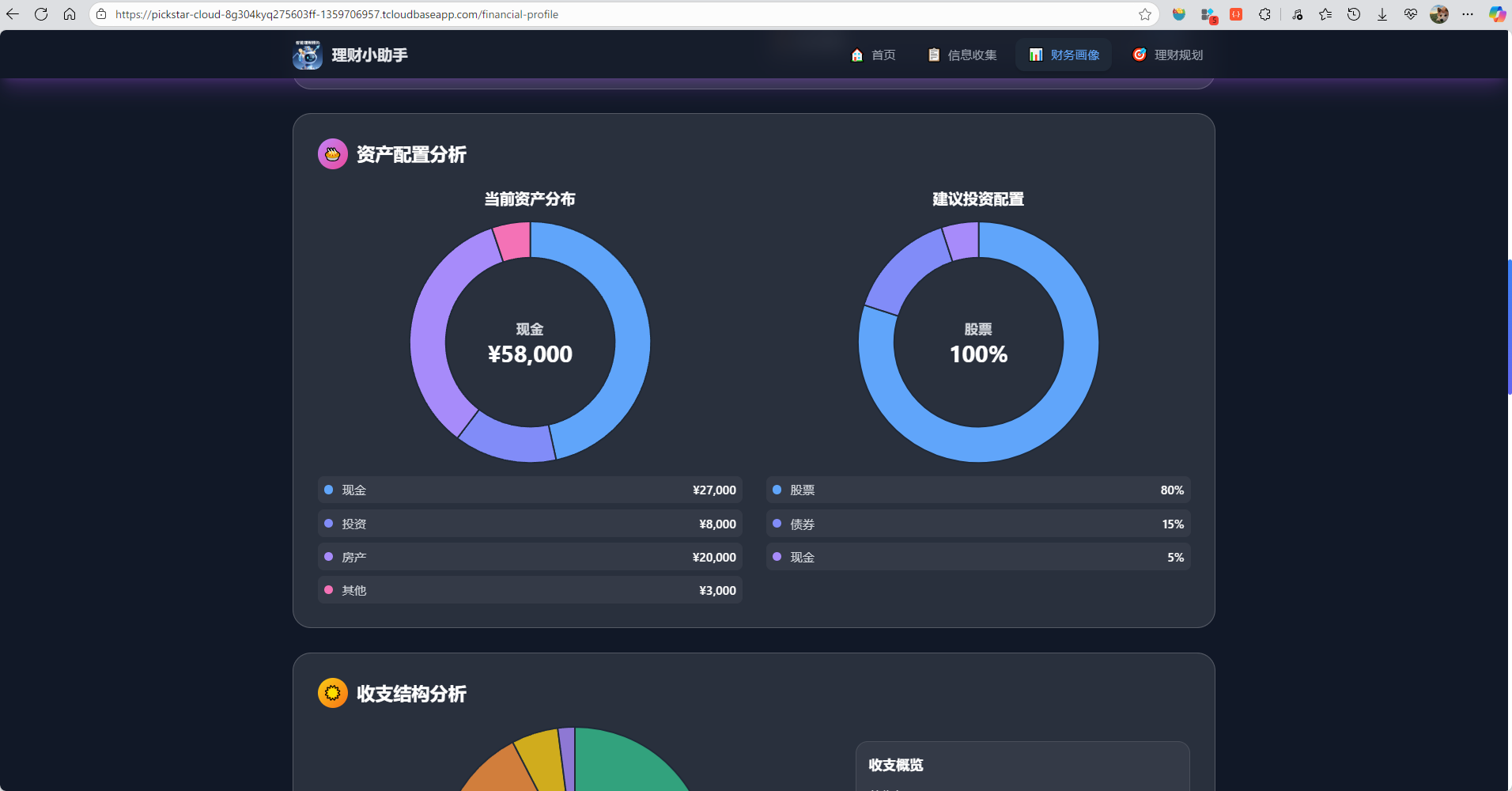Click the 收支概览 card title
The image size is (1512, 791).
[896, 765]
